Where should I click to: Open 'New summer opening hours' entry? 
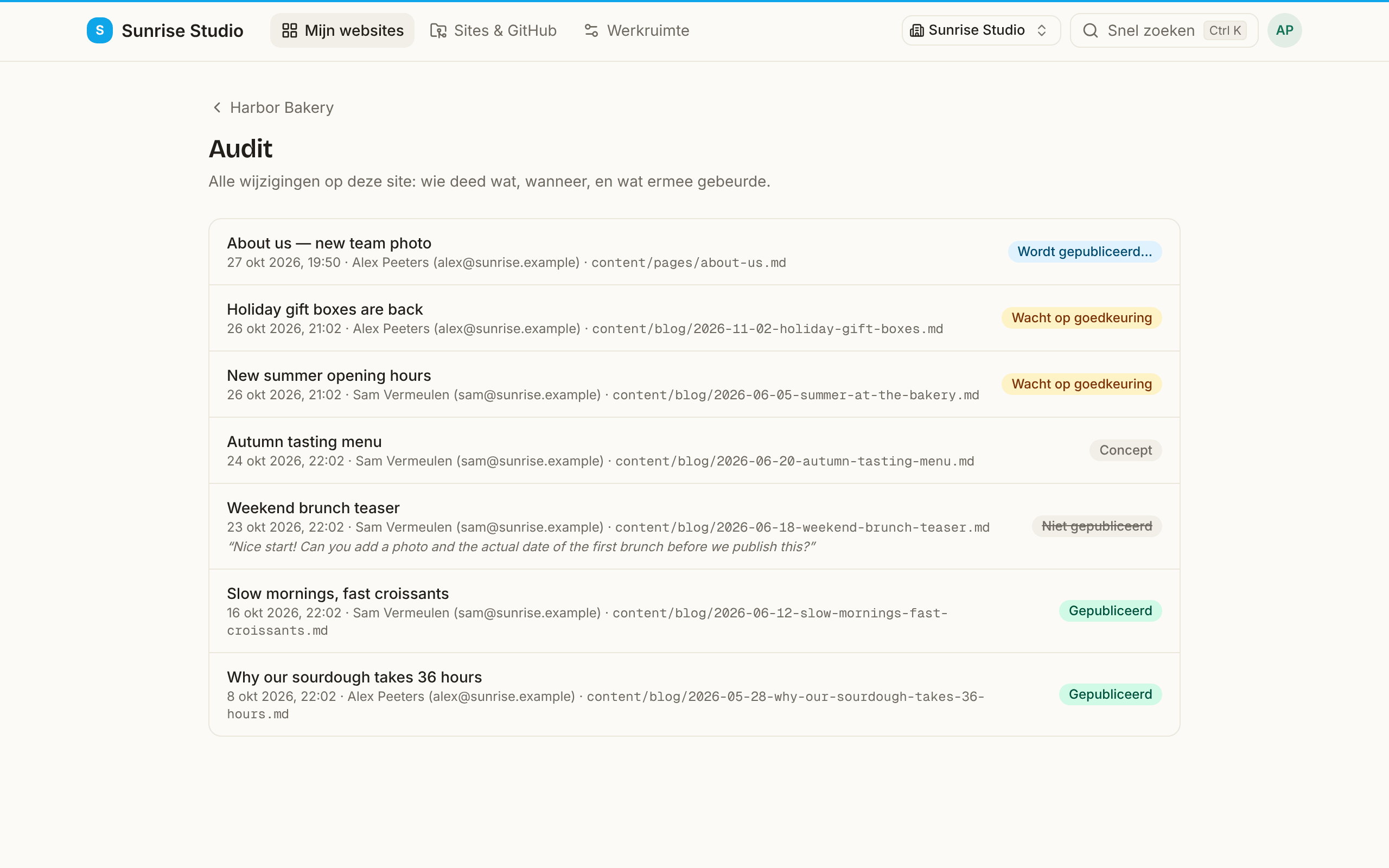694,384
